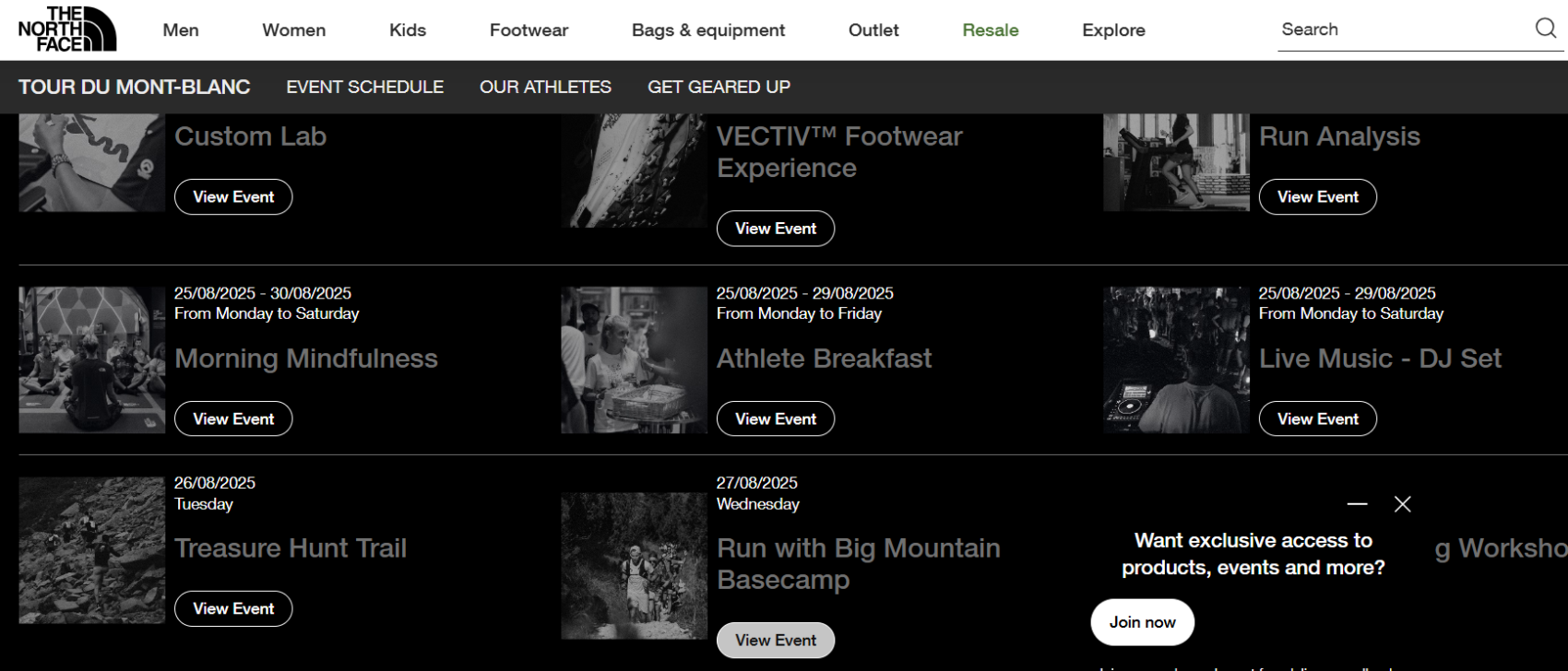Image resolution: width=1568 pixels, height=671 pixels.
Task: Open the Footwear menu
Action: pos(529,30)
